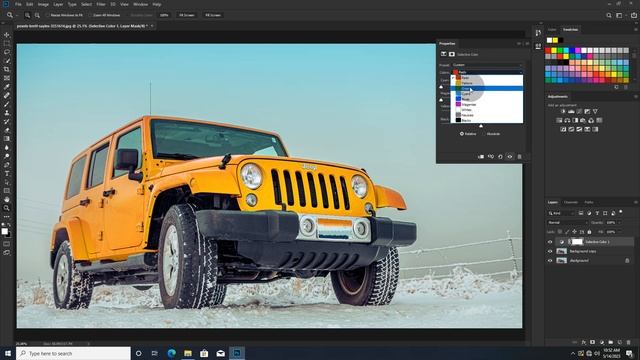Screen dimensions: 640x360
Task: Choose Greens from the Colors list
Action: pos(487,88)
